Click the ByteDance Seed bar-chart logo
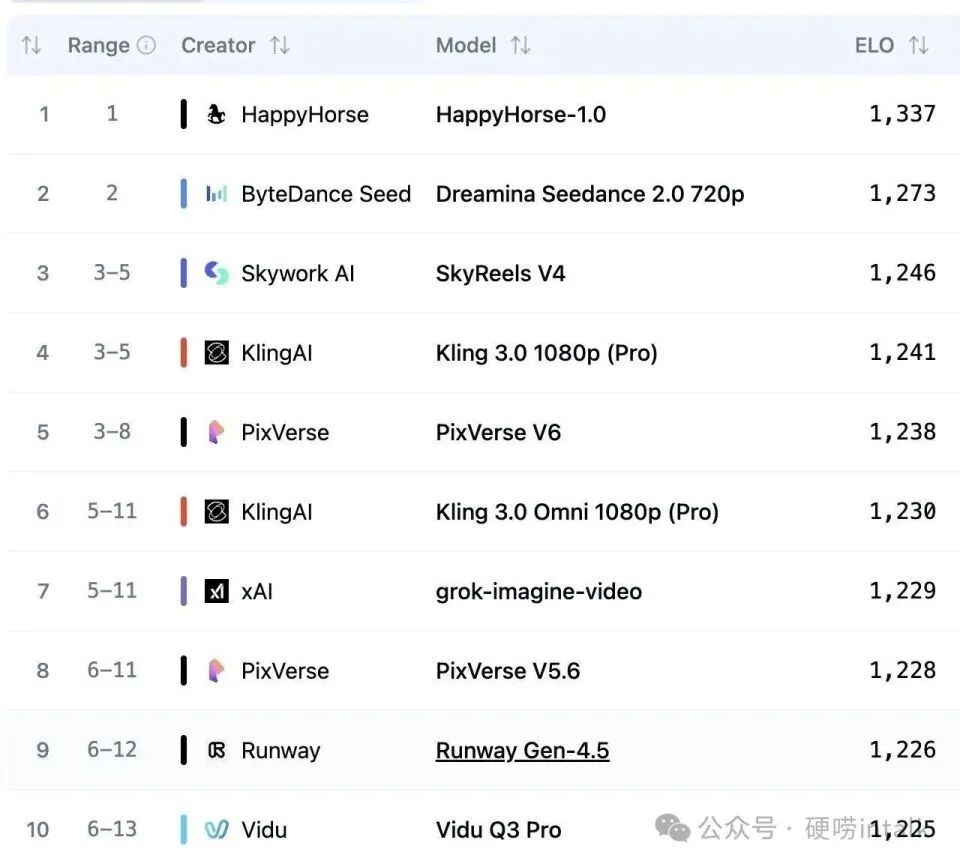Viewport: 960px width, 867px height. coord(216,194)
